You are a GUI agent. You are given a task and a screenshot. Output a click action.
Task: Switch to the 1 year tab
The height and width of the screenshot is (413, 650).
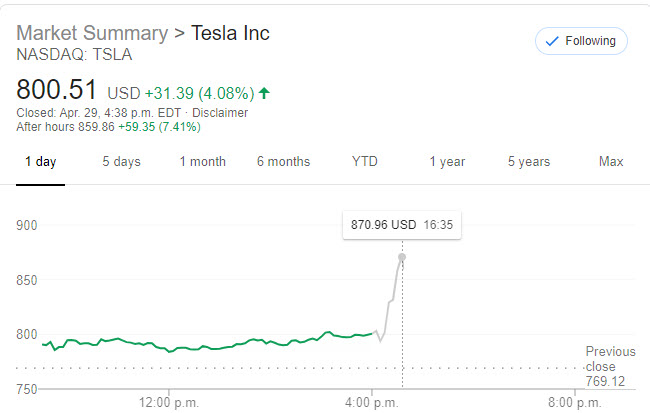[x=447, y=162]
